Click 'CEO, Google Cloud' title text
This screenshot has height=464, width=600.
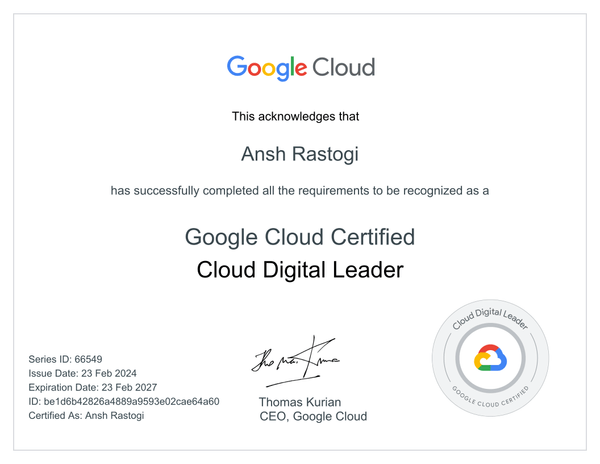(313, 416)
